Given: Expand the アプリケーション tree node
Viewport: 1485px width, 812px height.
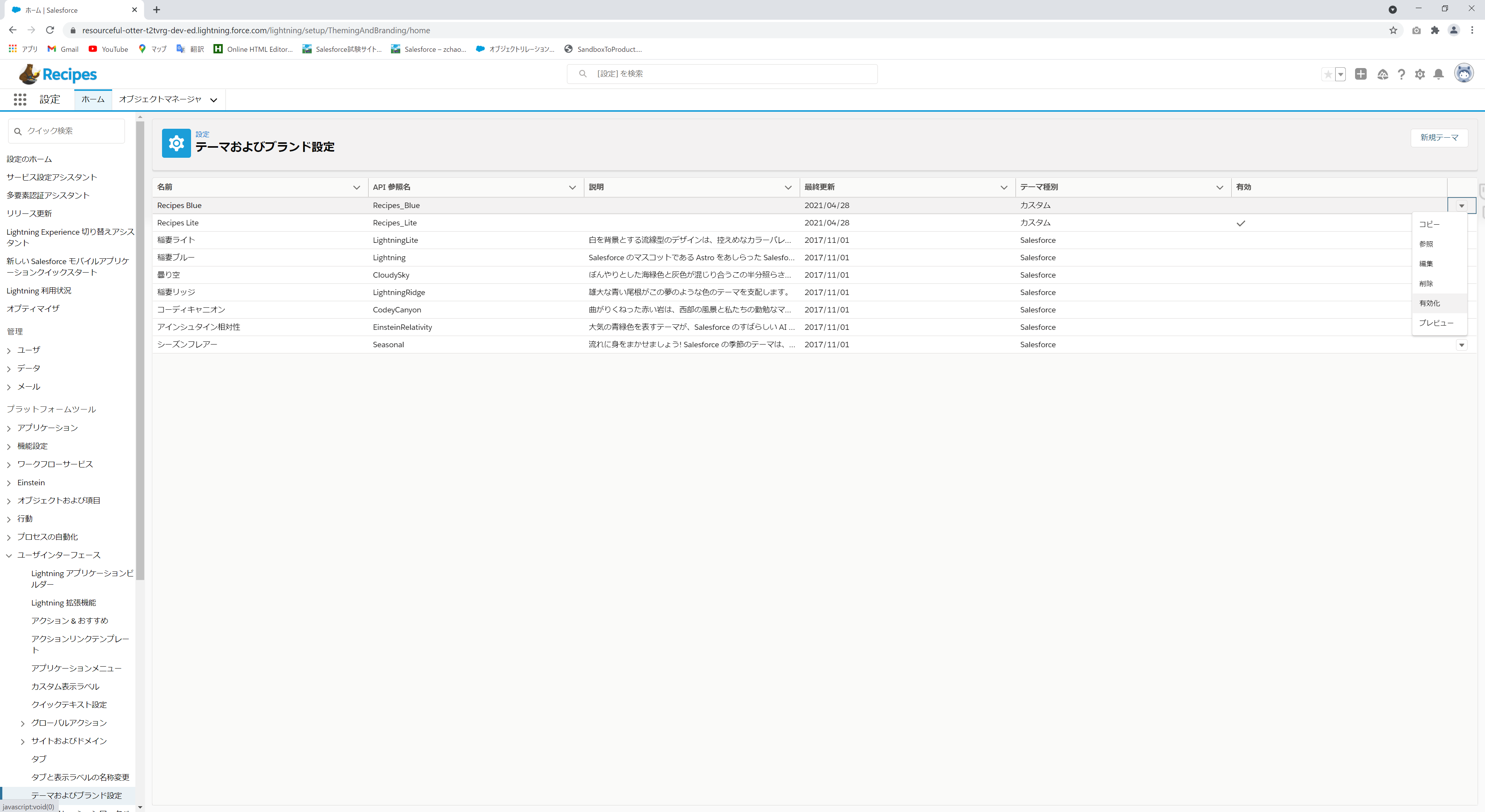Looking at the screenshot, I should pos(9,428).
